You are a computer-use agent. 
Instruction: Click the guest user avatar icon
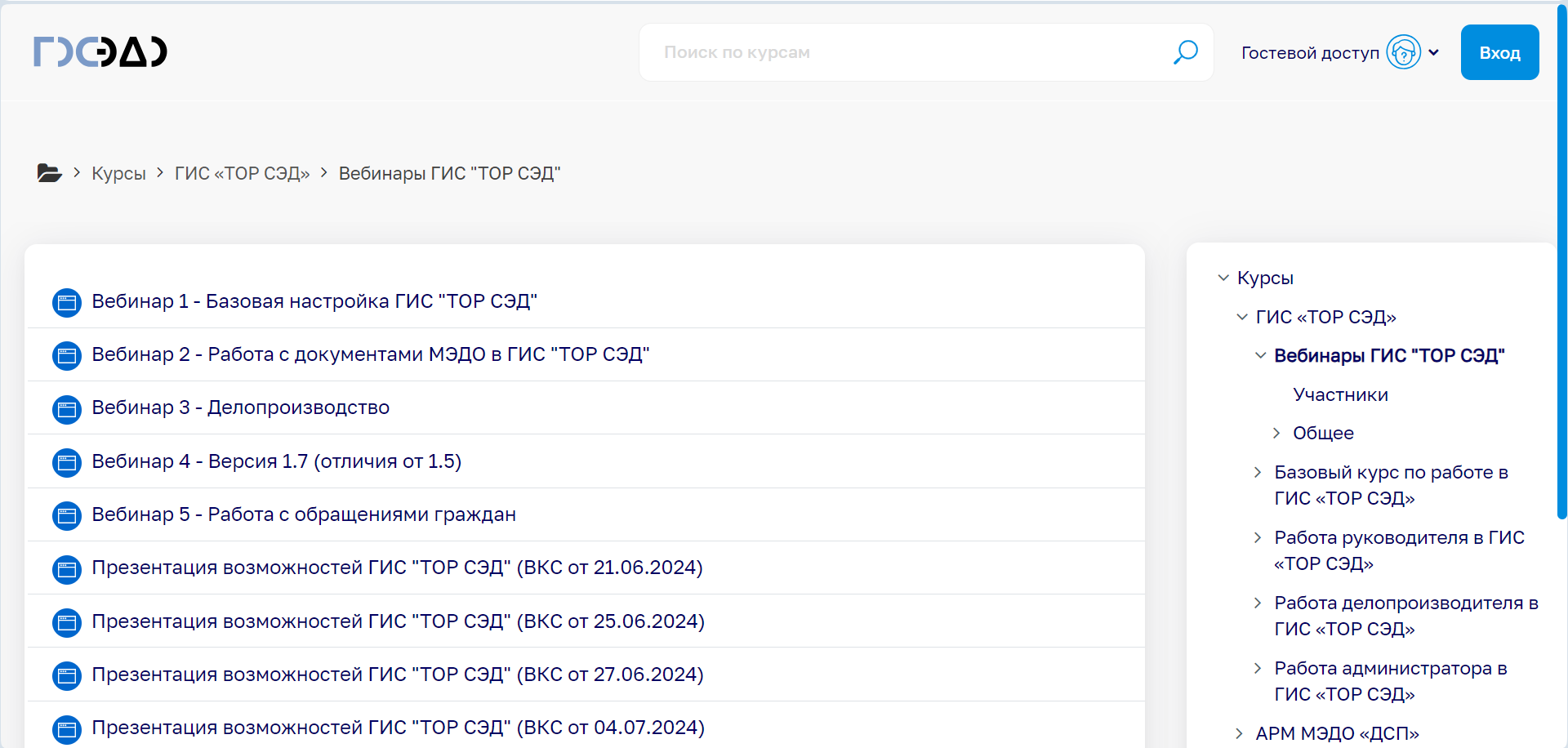click(x=1403, y=52)
